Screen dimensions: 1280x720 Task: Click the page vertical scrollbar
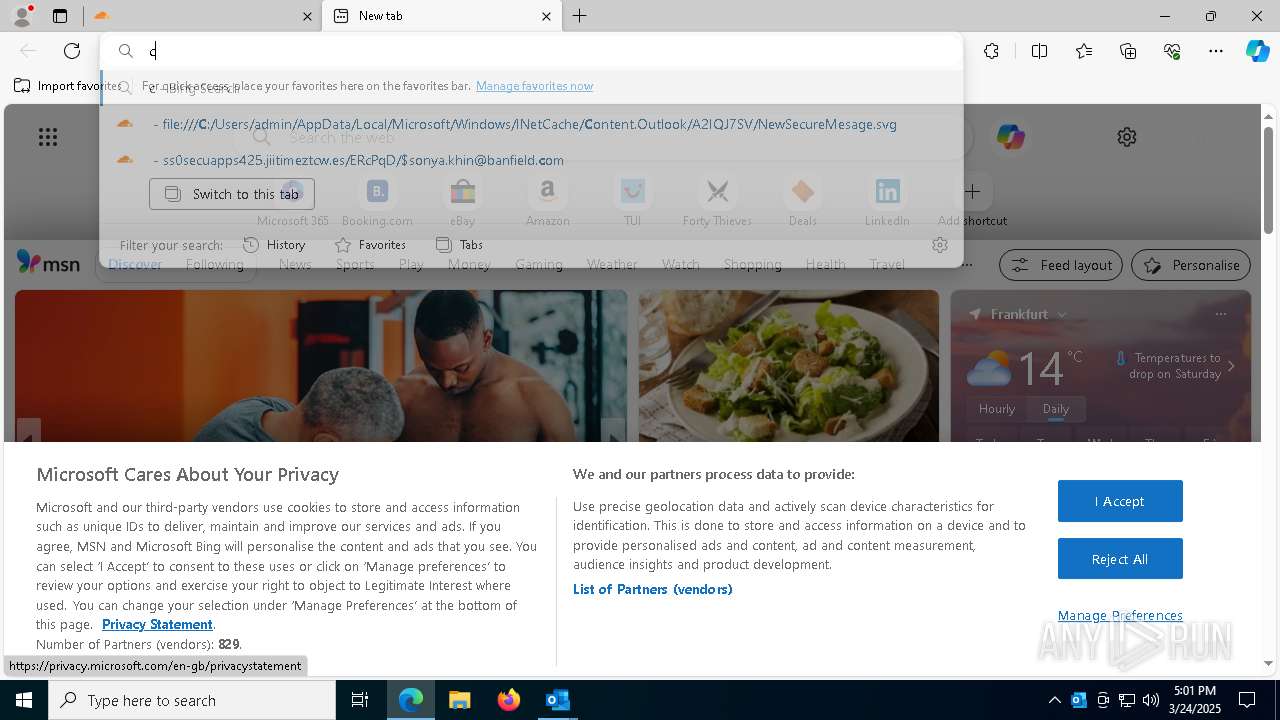(1268, 180)
